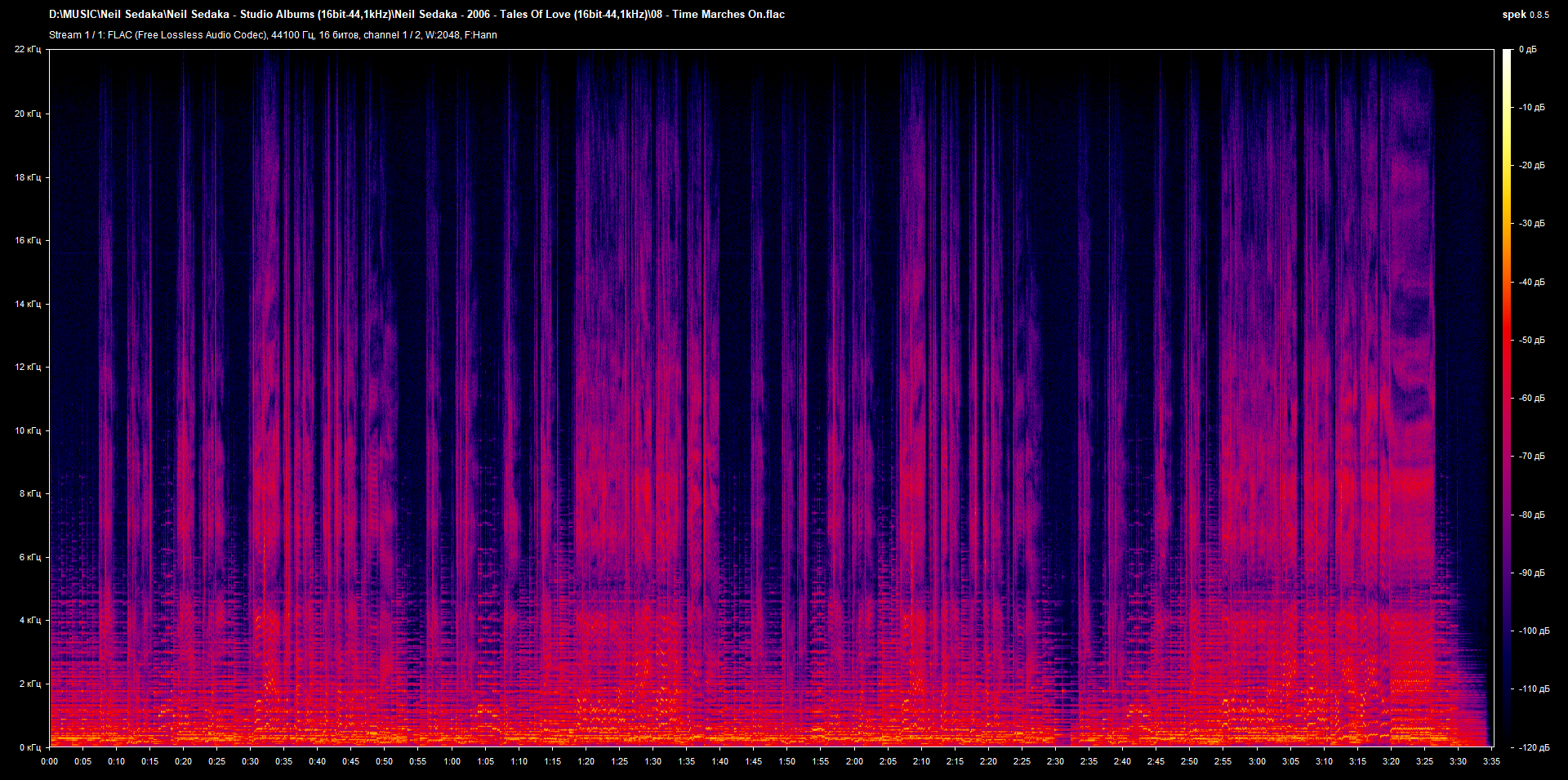1568x780 pixels.
Task: Click the 0:00 time axis label
Action: pos(49,761)
